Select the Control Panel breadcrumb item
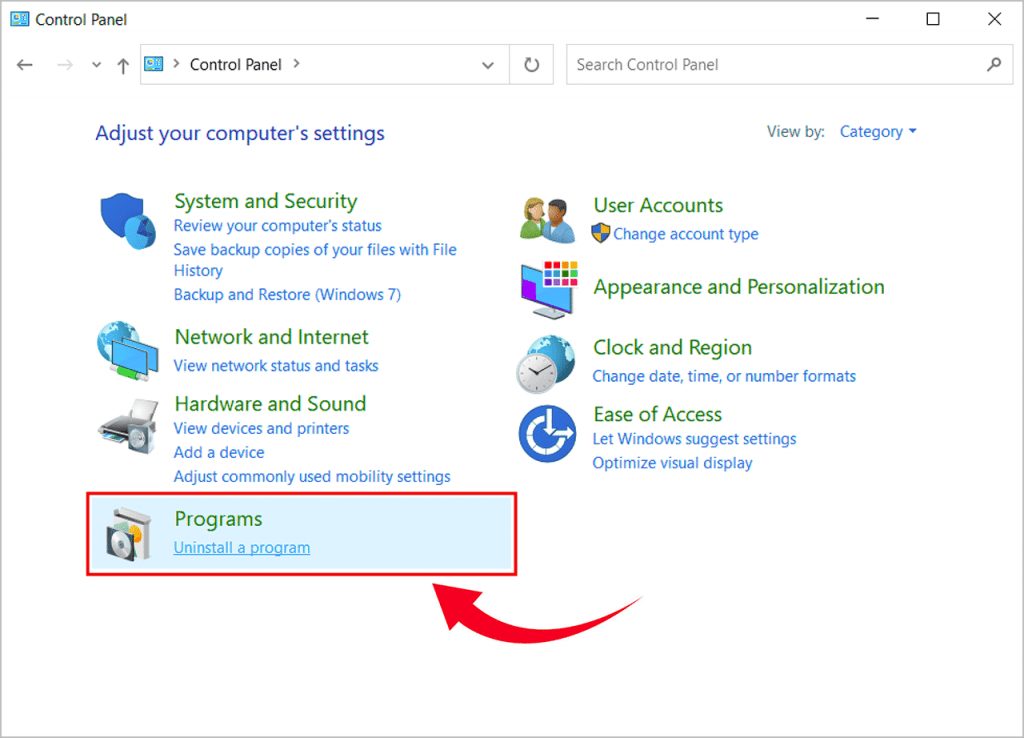The width and height of the screenshot is (1024, 738). pos(236,65)
